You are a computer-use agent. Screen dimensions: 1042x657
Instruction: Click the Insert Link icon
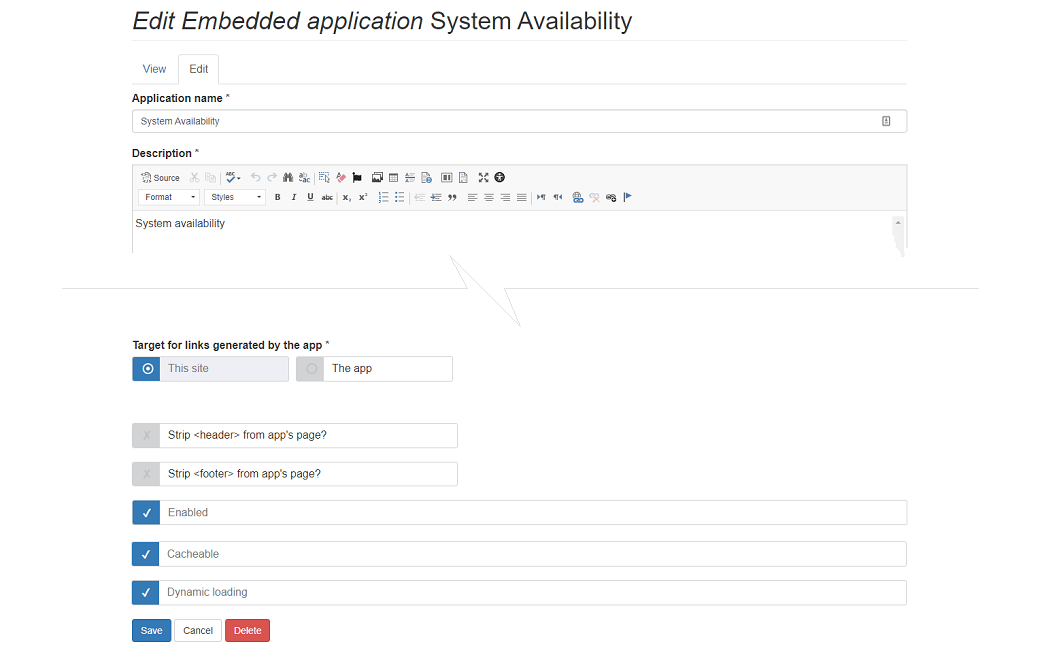pos(577,197)
